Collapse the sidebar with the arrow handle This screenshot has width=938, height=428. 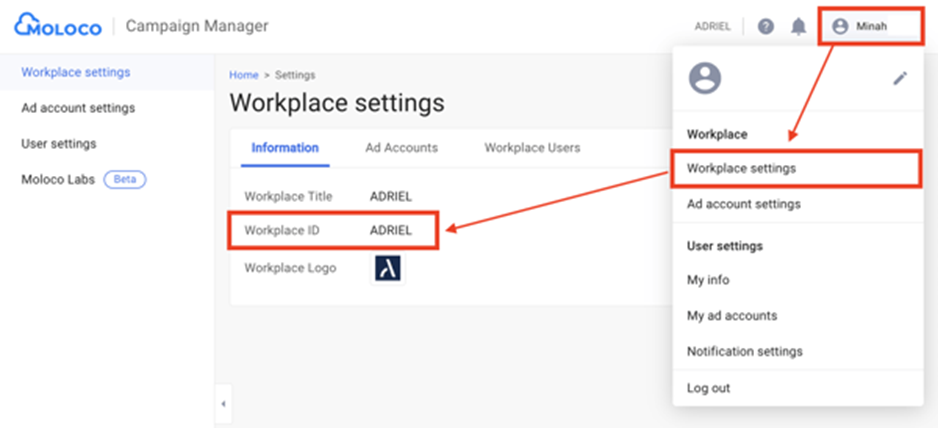[223, 404]
